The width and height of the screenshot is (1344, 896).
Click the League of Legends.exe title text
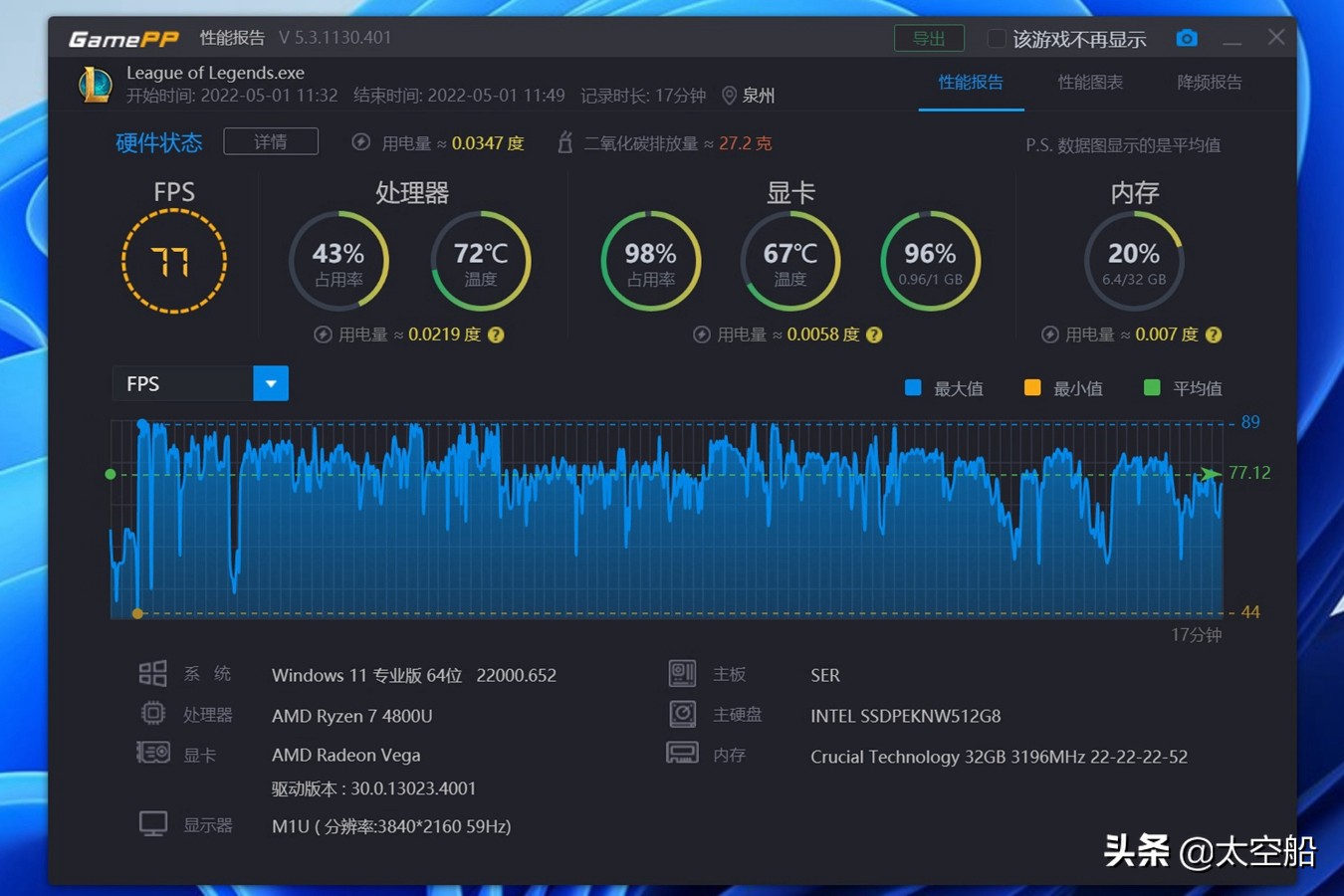215,73
